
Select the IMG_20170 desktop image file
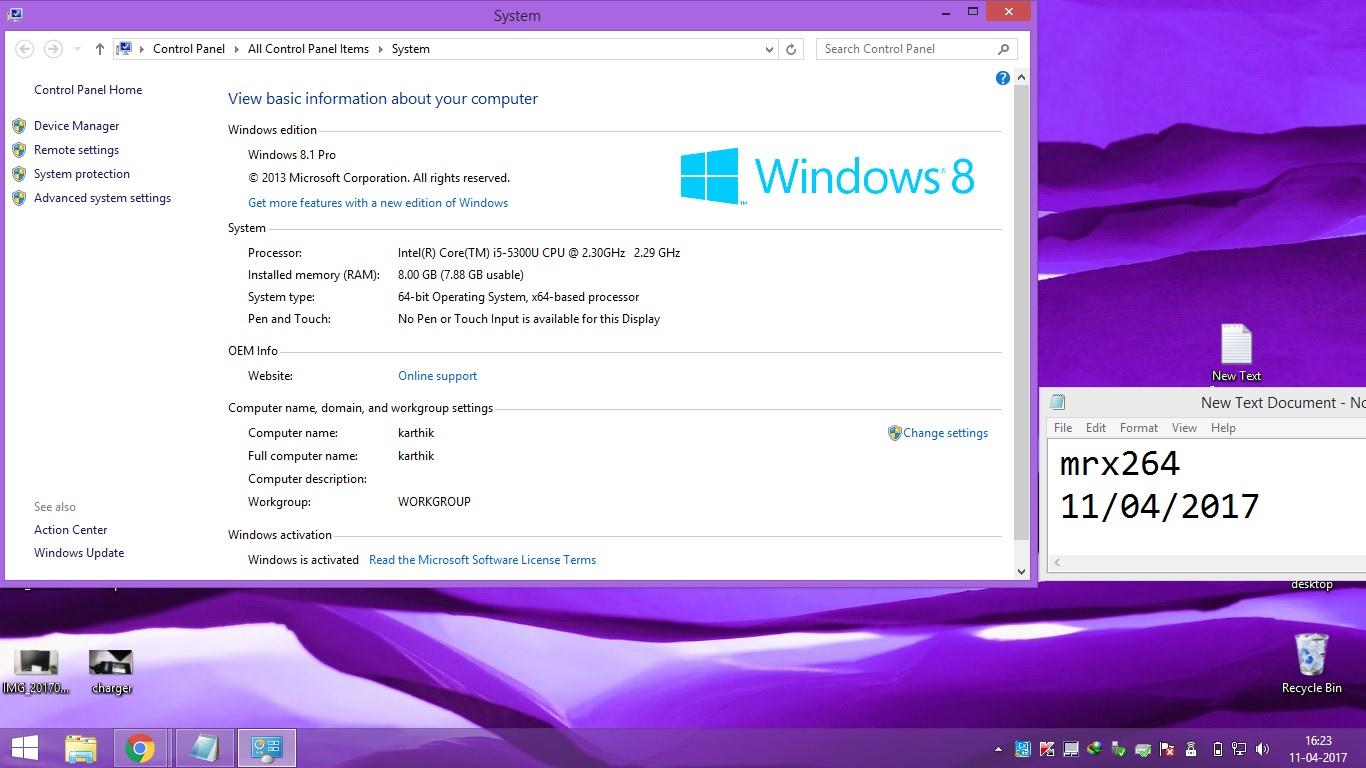pos(36,671)
